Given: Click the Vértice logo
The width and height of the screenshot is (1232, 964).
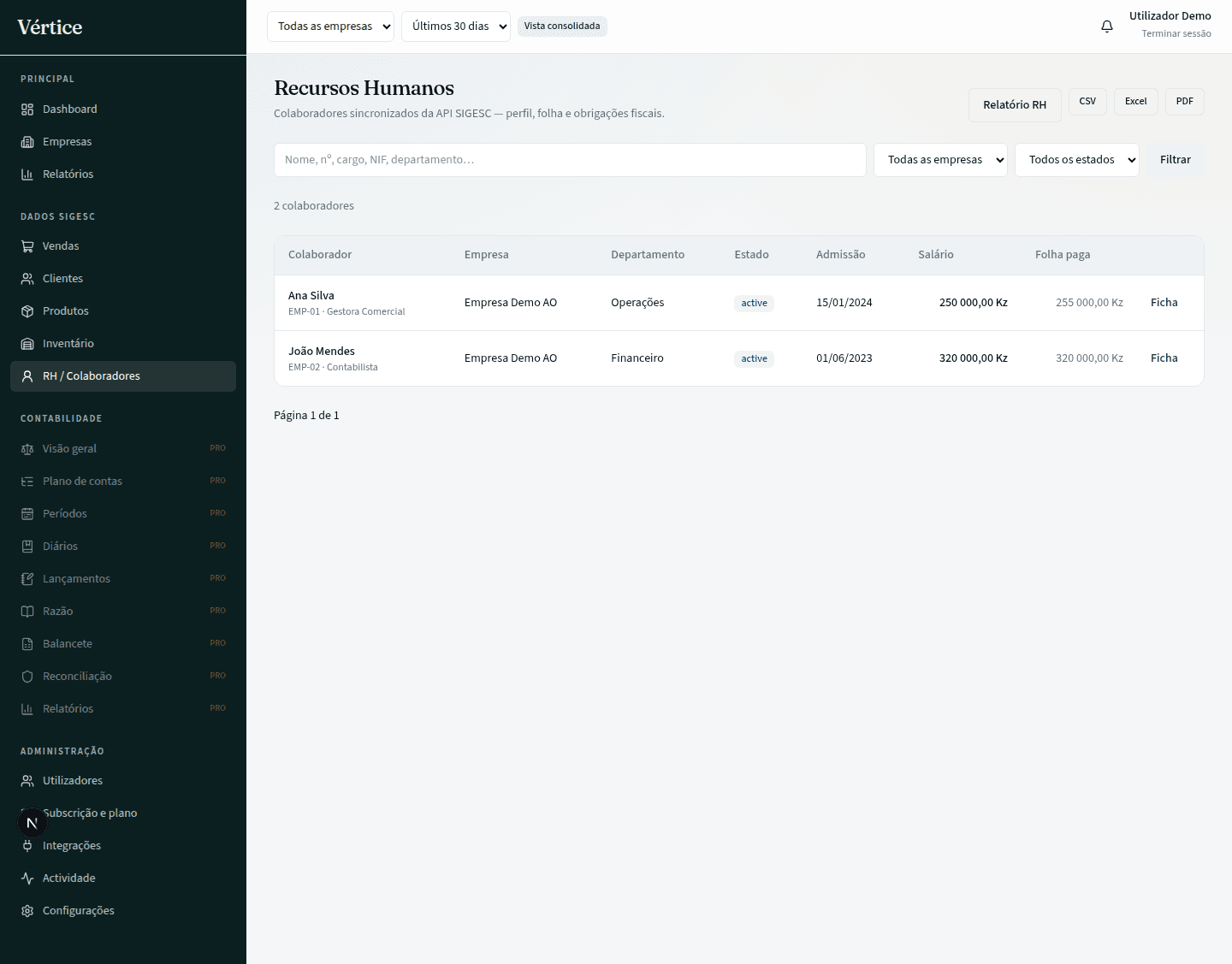Looking at the screenshot, I should pos(50,27).
